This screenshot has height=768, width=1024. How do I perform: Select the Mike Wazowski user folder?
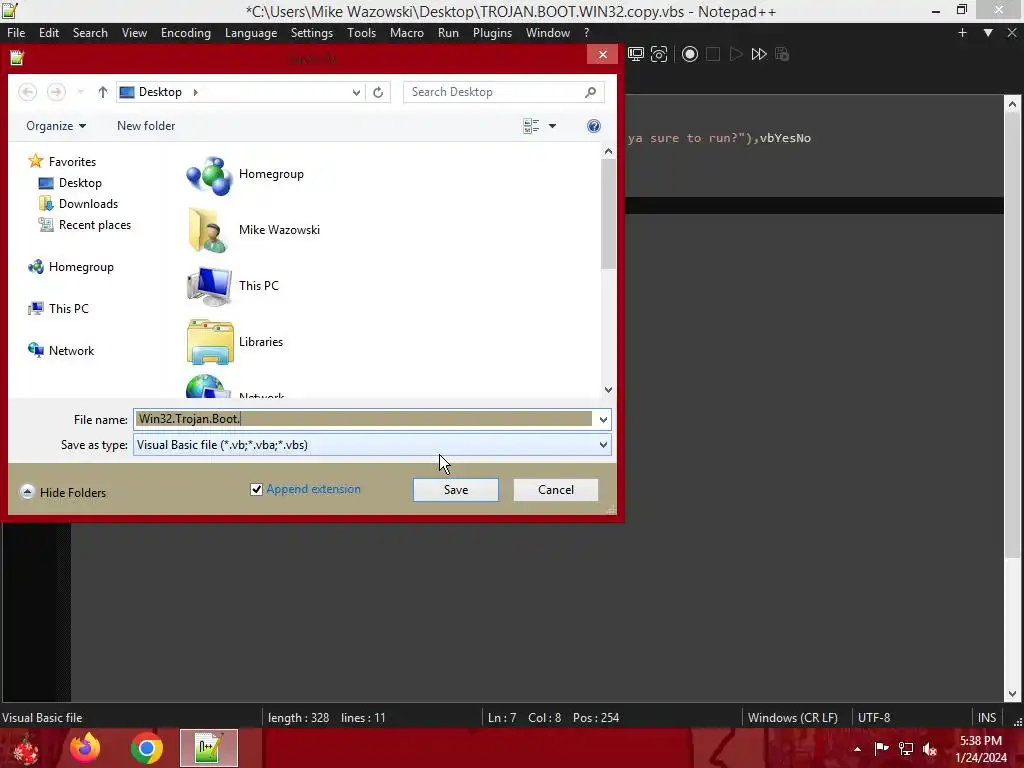[253, 231]
